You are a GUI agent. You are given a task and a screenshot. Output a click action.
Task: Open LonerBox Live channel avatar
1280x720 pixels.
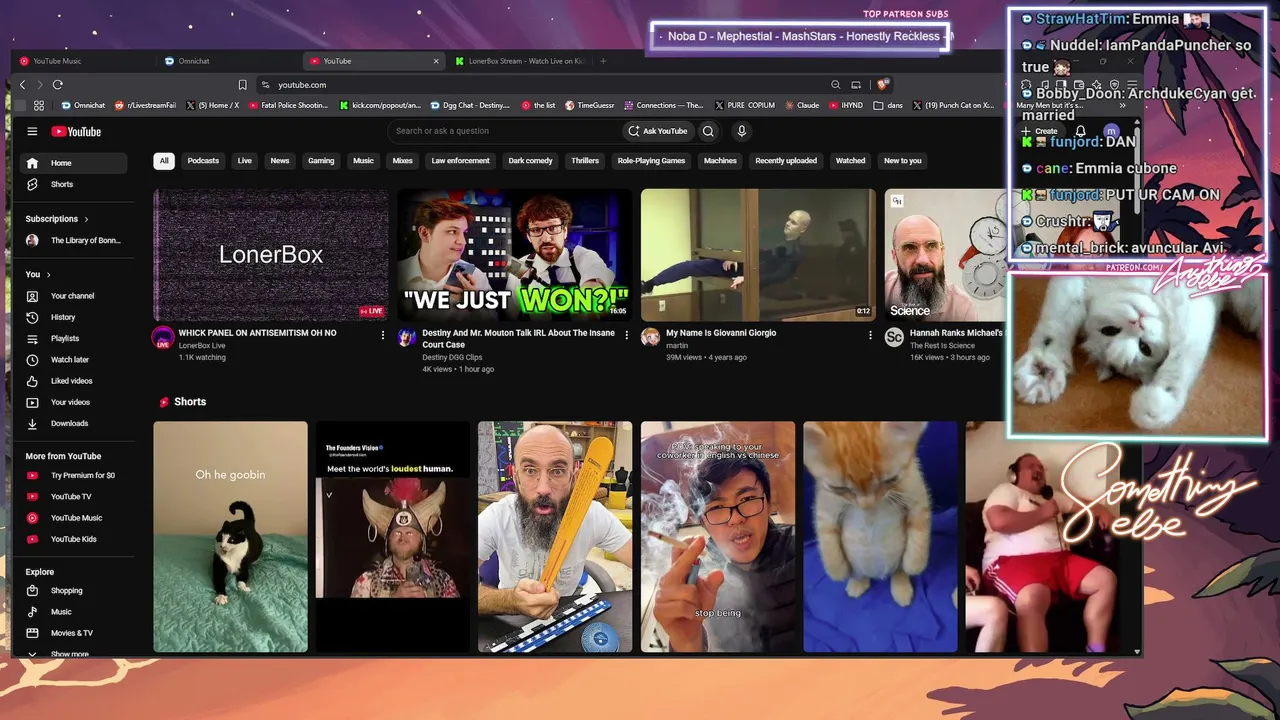(163, 337)
